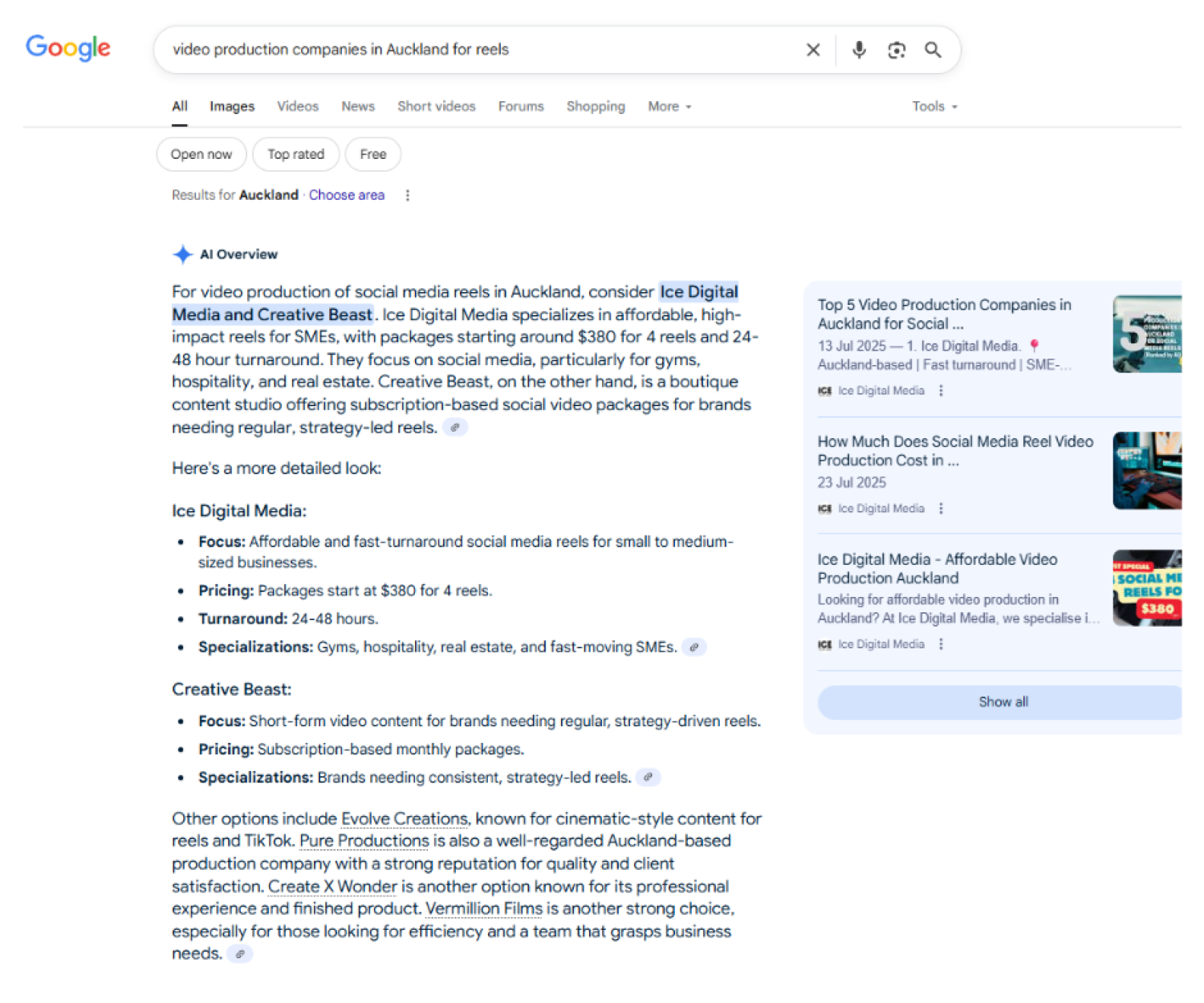Switch to the Videos tab
The image size is (1204, 1003).
point(298,106)
